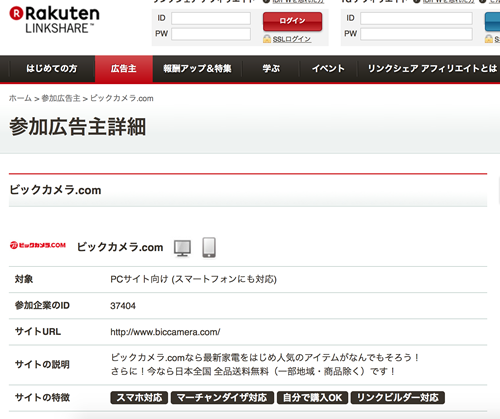Viewport: 500px width, 419px height.
Task: Click the マーチャンダイザ対応 feature badge
Action: tap(222, 398)
